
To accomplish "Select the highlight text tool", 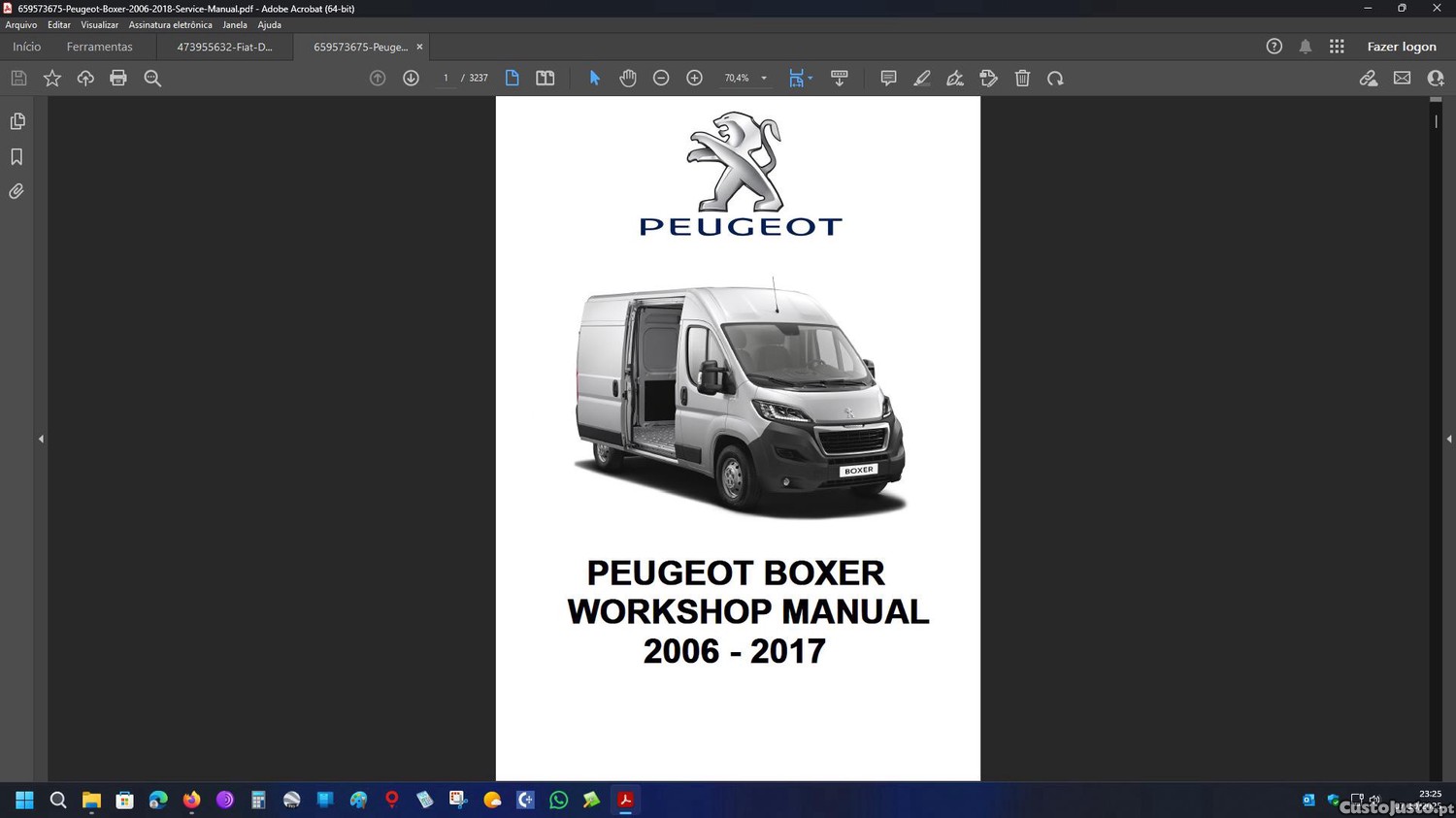I will tap(921, 79).
